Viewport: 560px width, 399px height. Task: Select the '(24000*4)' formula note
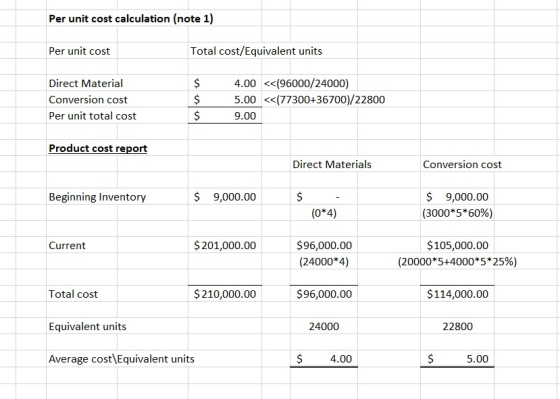click(x=324, y=262)
